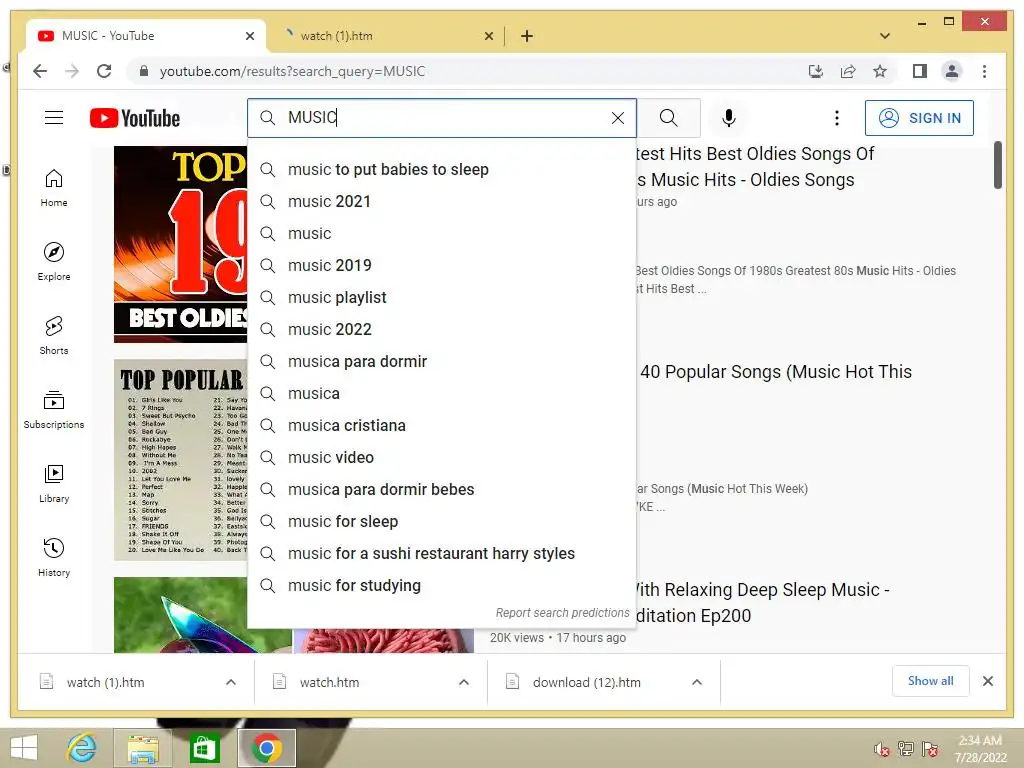The height and width of the screenshot is (768, 1024).
Task: Expand options for download (12).htm
Action: (697, 682)
